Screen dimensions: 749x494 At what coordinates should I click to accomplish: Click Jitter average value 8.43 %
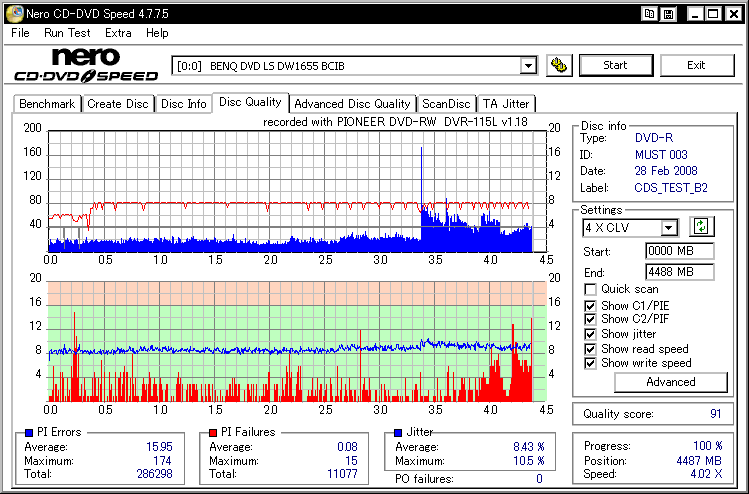[x=529, y=447]
